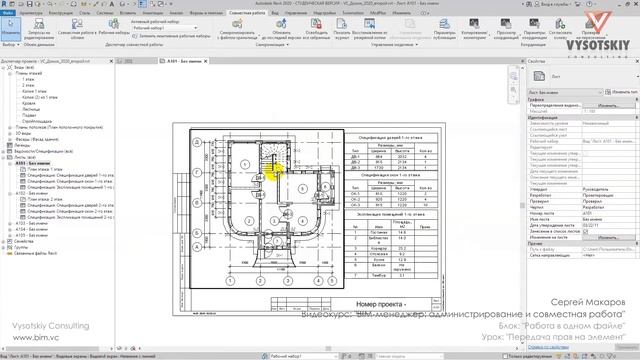Expand the Выбор panel dropdown
This screenshot has width=640, height=360.
tap(11, 44)
